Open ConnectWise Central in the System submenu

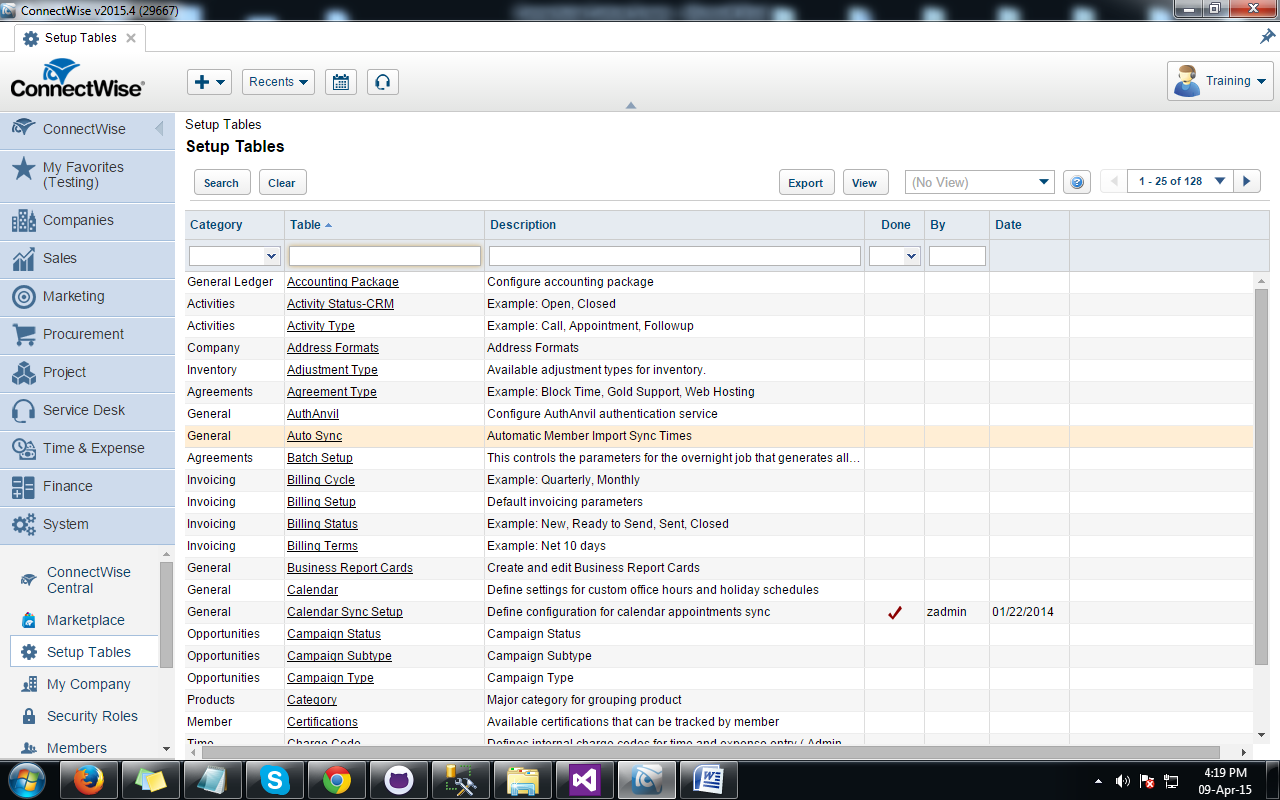(88, 580)
